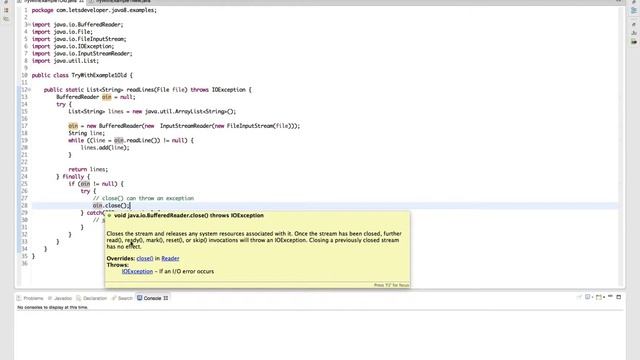The width and height of the screenshot is (640, 360).
Task: Click "import java.util.List;" line
Action: tap(65, 61)
